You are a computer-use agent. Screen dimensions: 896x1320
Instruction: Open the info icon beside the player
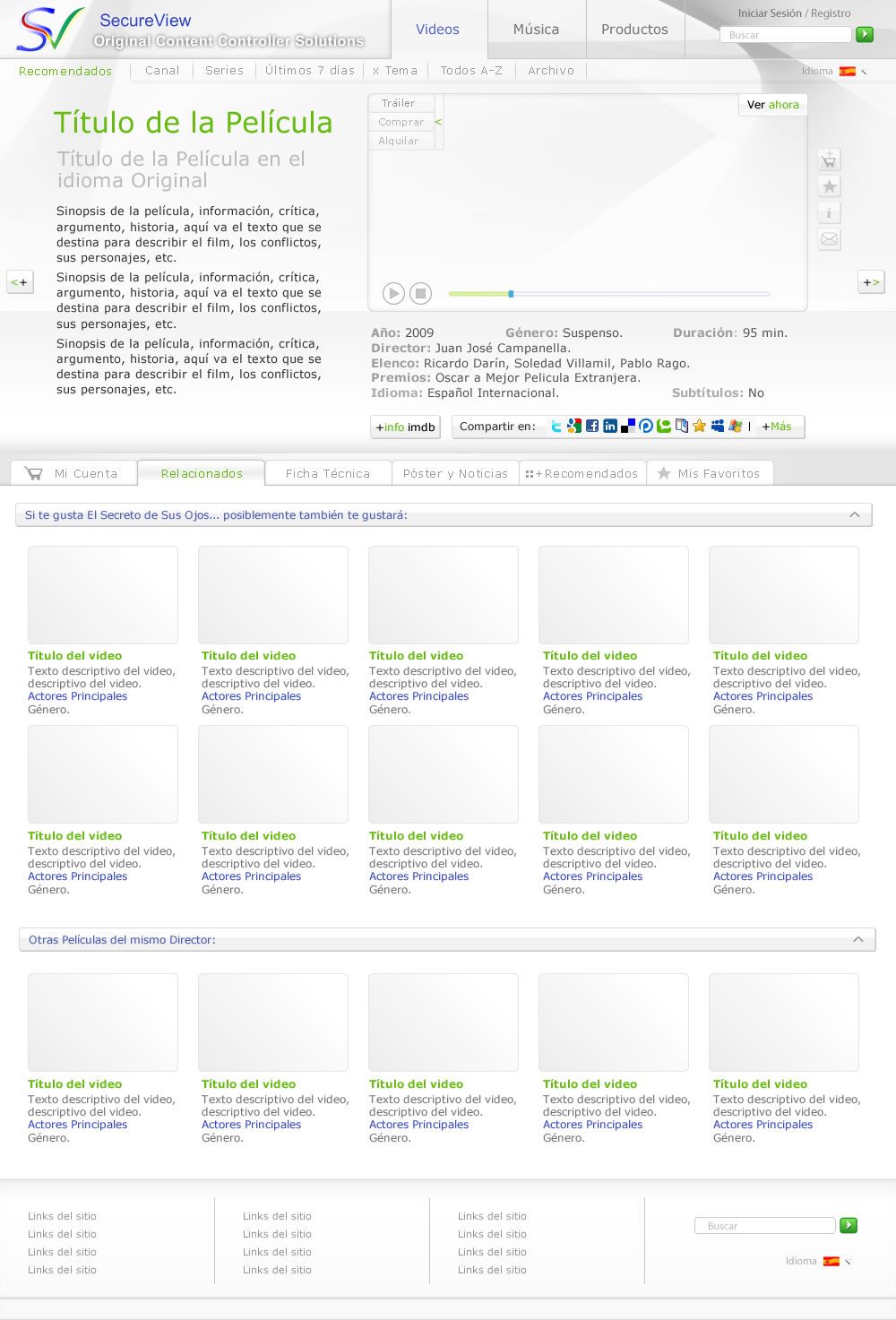830,212
